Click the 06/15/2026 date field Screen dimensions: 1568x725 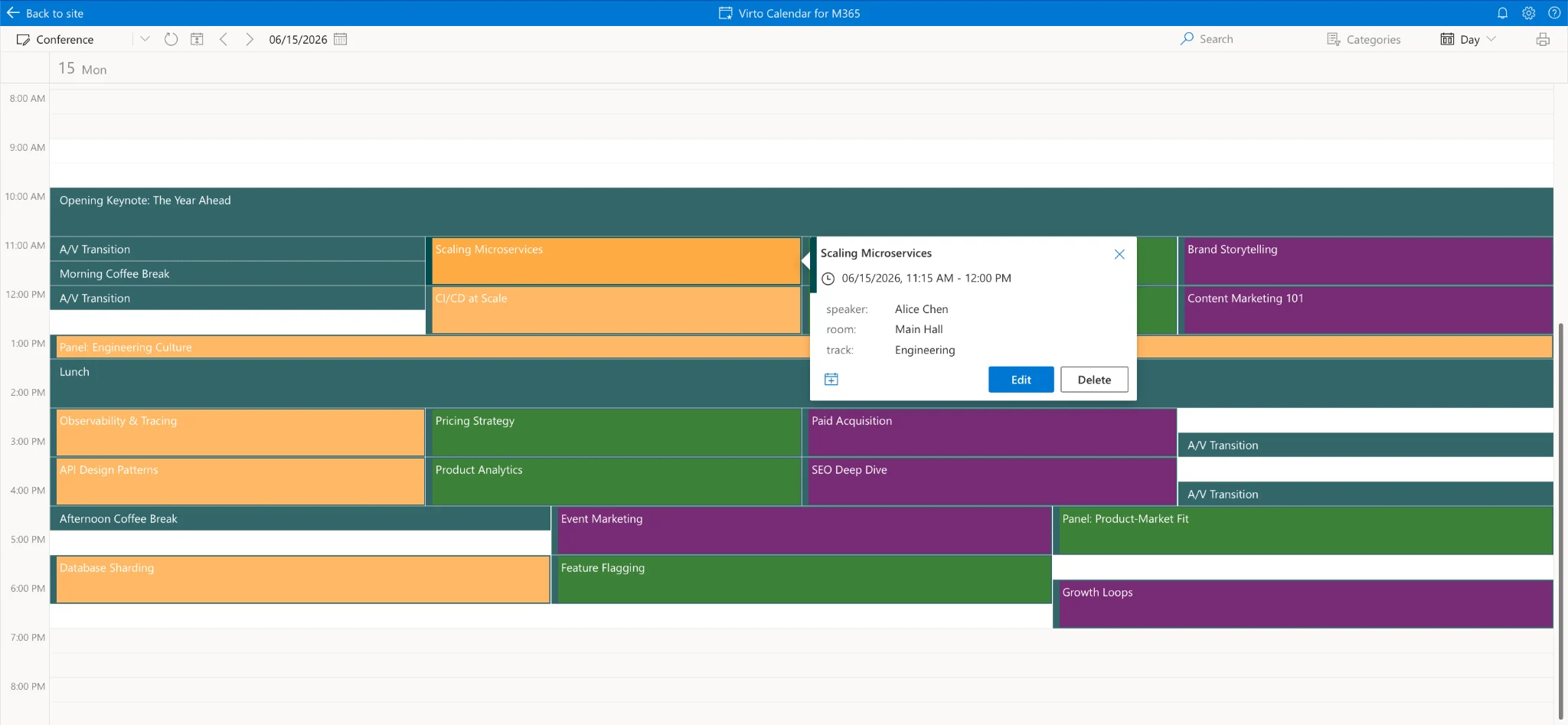298,39
